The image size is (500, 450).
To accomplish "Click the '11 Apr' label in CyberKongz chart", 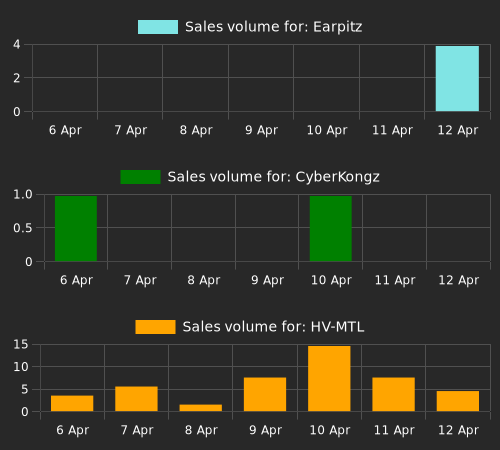I will [395, 280].
